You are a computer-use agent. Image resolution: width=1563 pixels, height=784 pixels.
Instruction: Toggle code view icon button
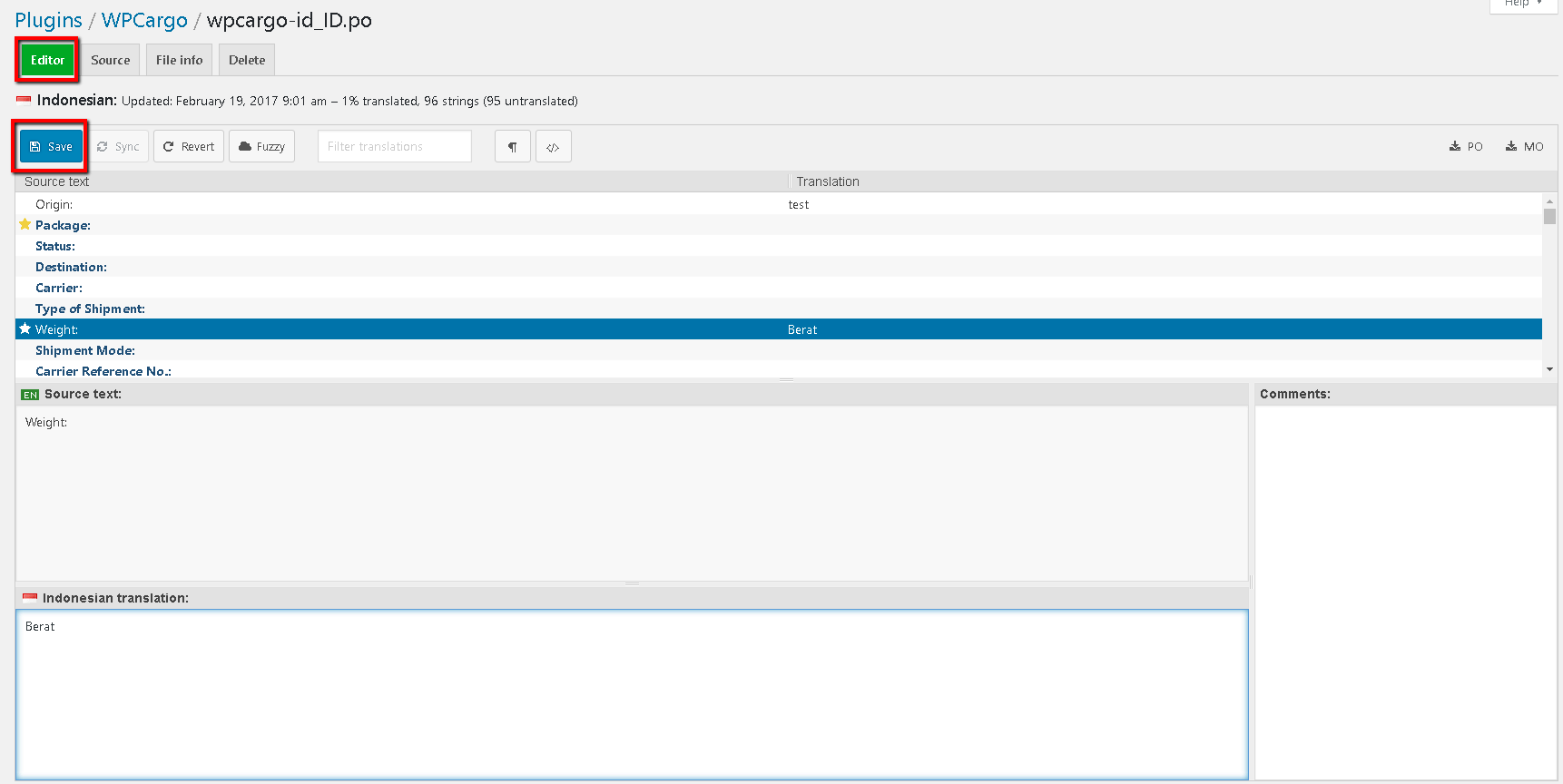pyautogui.click(x=553, y=146)
